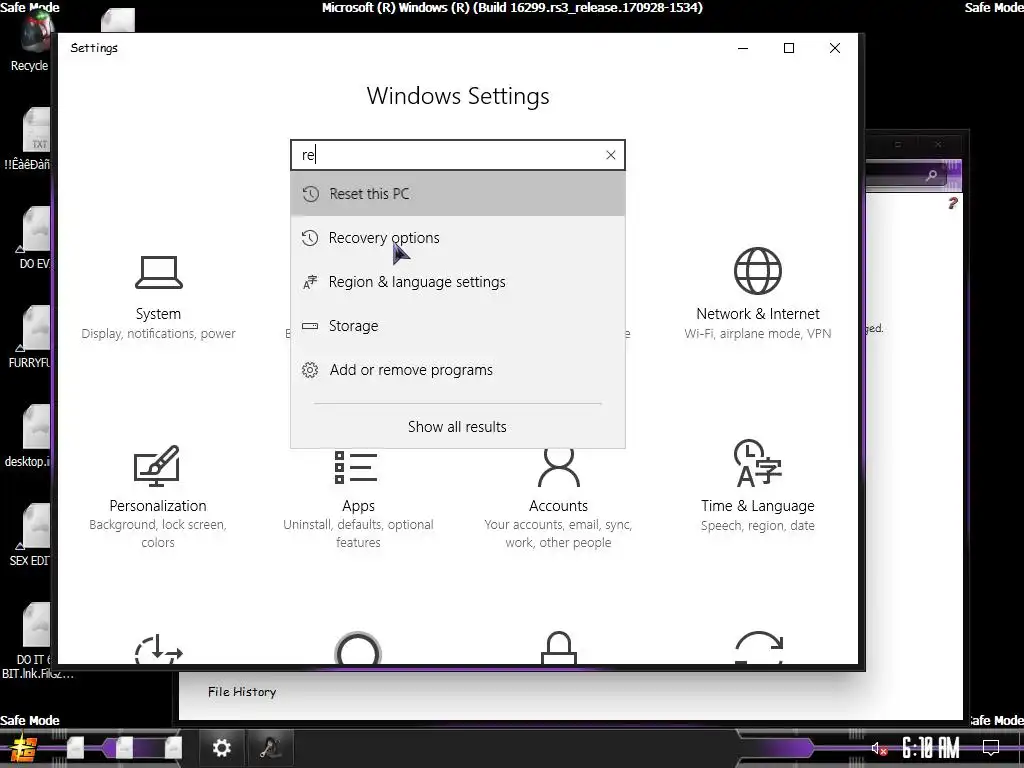Viewport: 1024px width, 768px height.
Task: Open the Apps settings category
Action: [358, 499]
